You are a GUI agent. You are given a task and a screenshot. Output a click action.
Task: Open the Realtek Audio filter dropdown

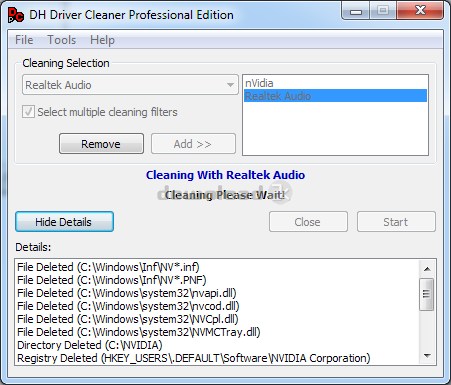coord(130,85)
